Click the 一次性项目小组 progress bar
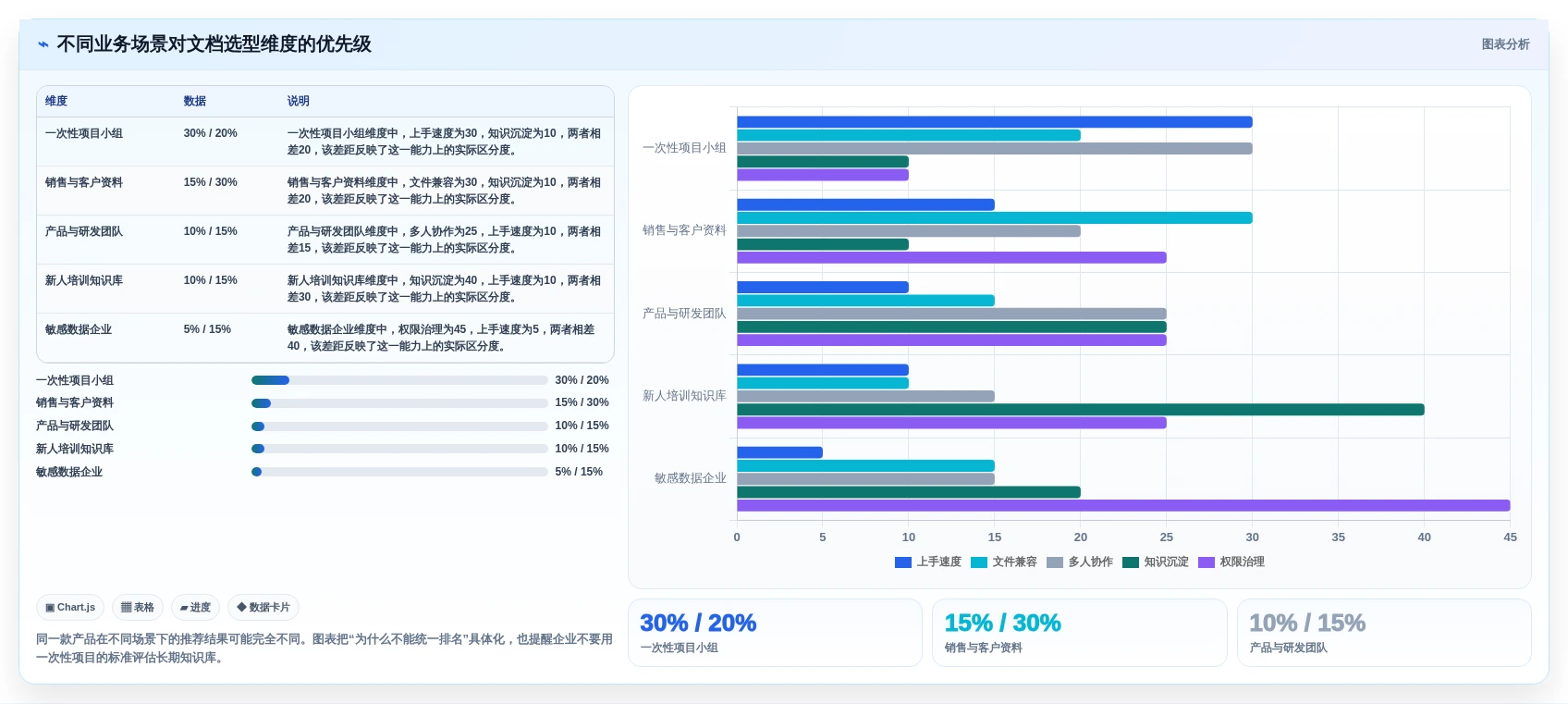 point(399,380)
